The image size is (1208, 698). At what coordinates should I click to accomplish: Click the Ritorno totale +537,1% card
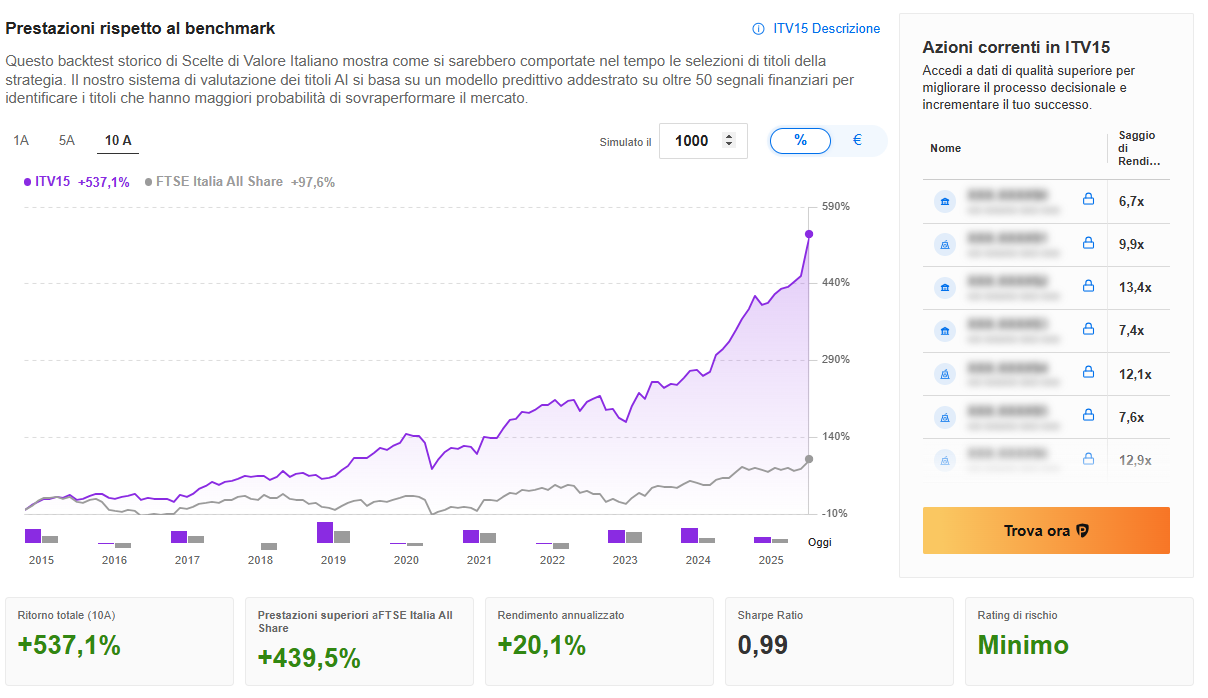[x=120, y=641]
